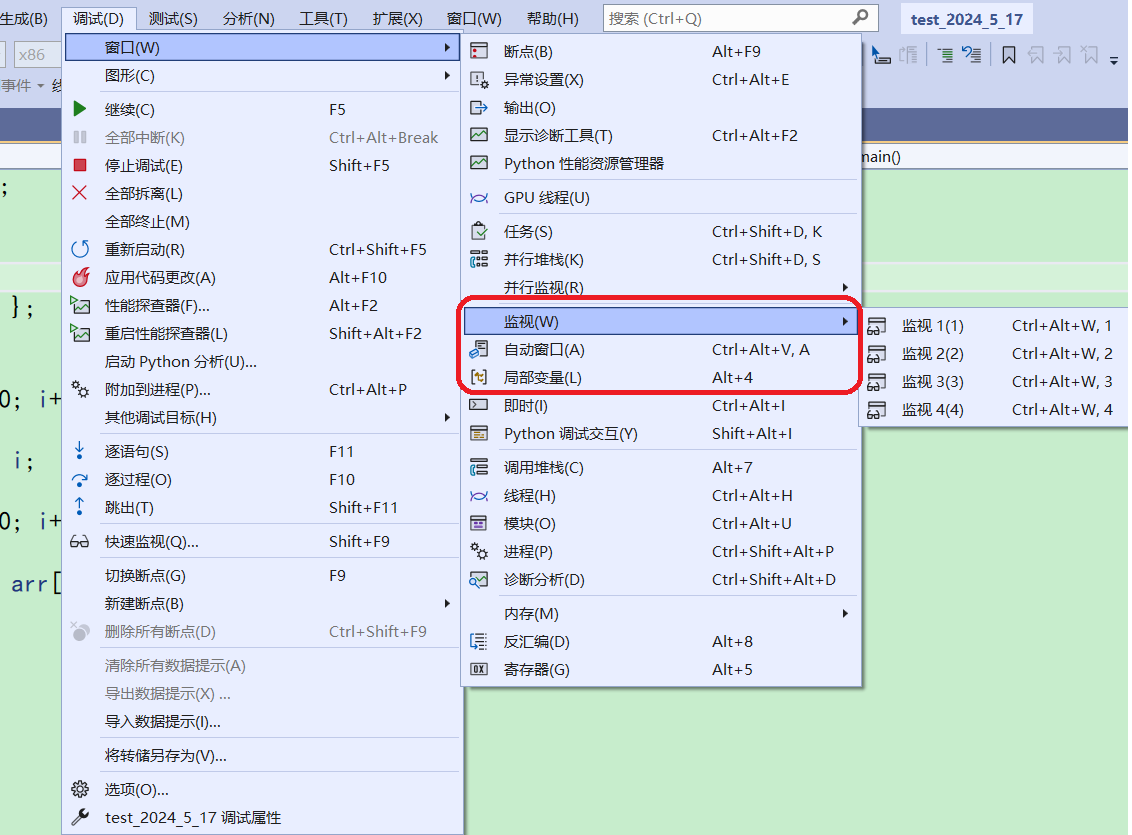
Task: Open the 帮助(H) menu
Action: pyautogui.click(x=553, y=19)
